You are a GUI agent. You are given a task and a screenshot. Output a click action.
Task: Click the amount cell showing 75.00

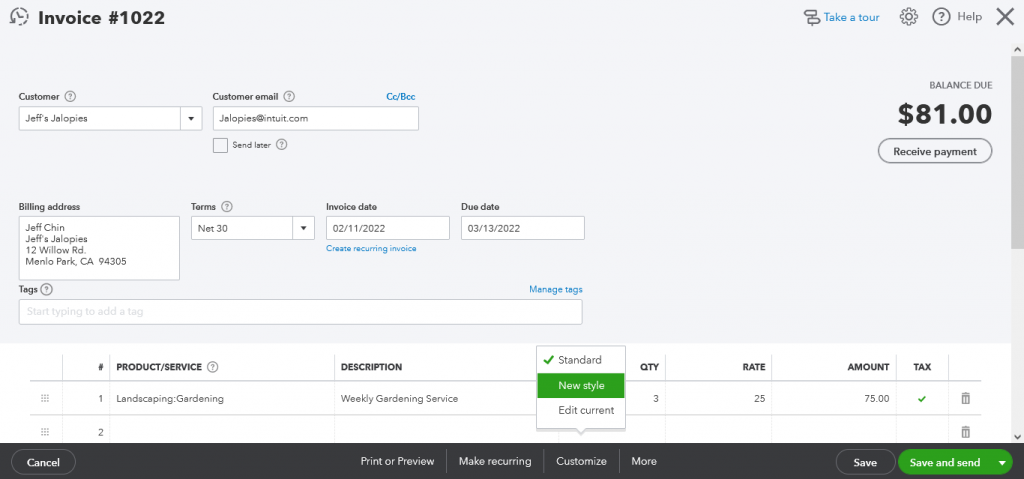(x=834, y=399)
